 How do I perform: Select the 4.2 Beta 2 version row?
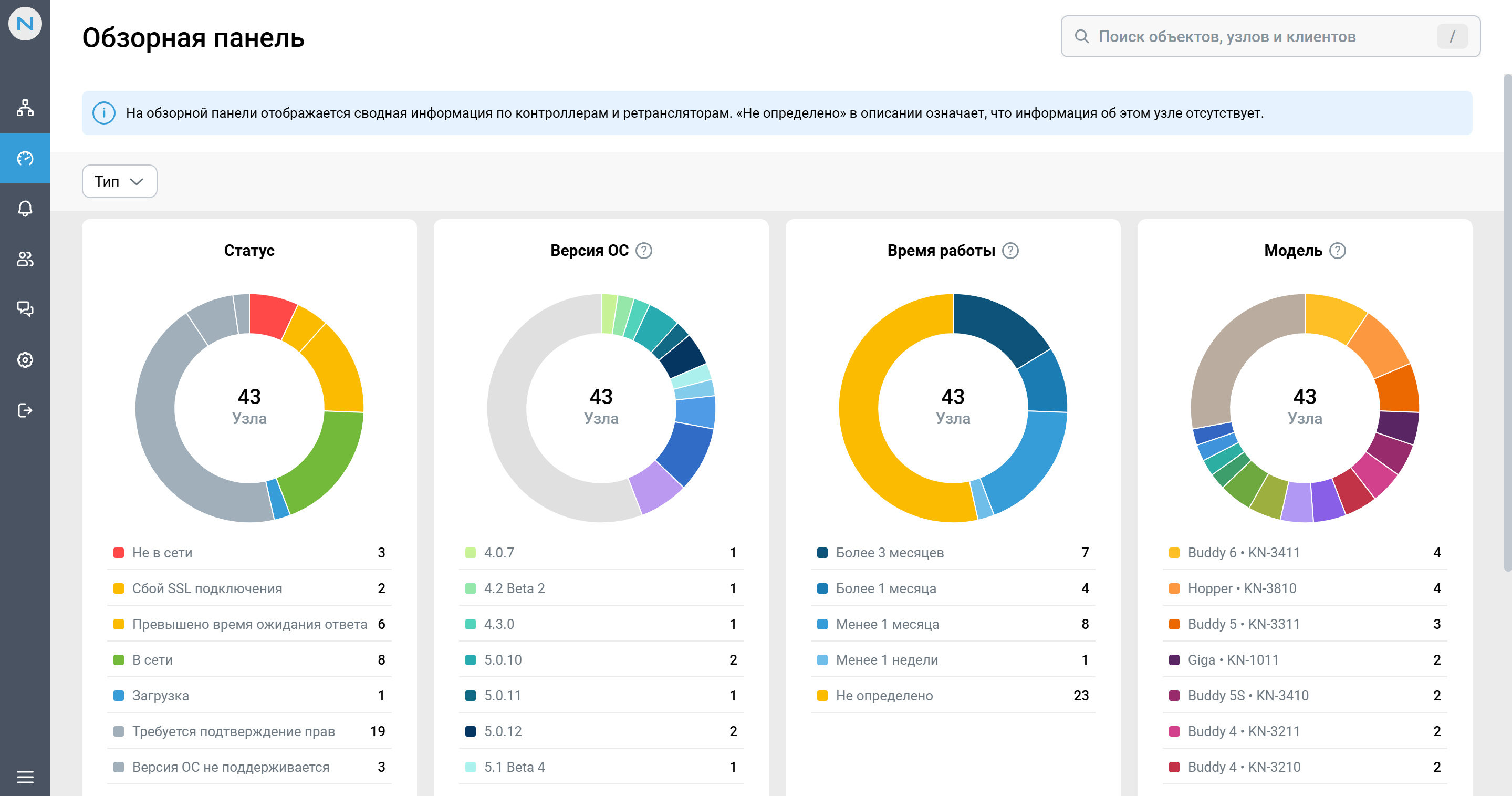pos(601,588)
